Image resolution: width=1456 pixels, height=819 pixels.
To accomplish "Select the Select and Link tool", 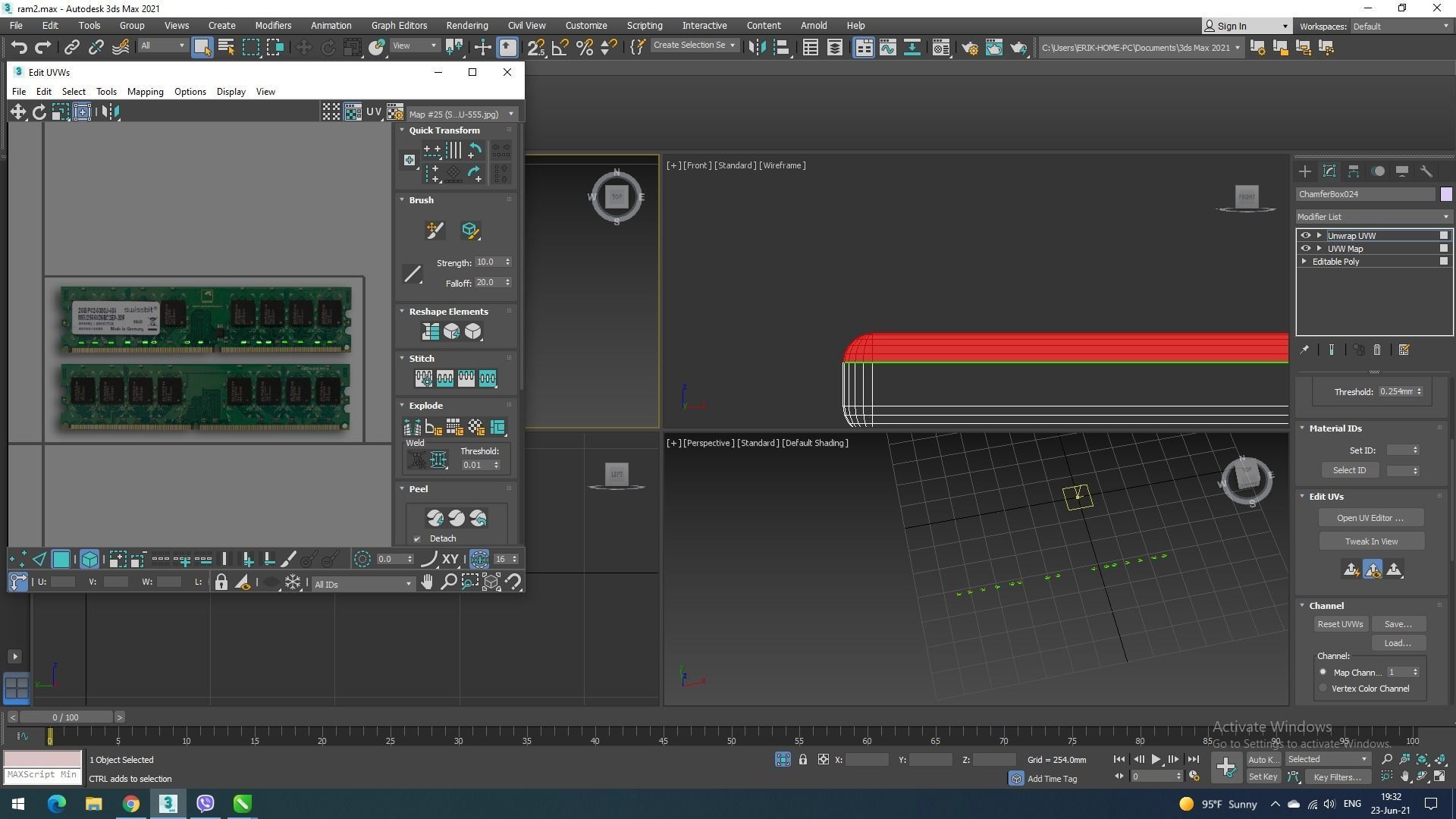I will coord(71,47).
